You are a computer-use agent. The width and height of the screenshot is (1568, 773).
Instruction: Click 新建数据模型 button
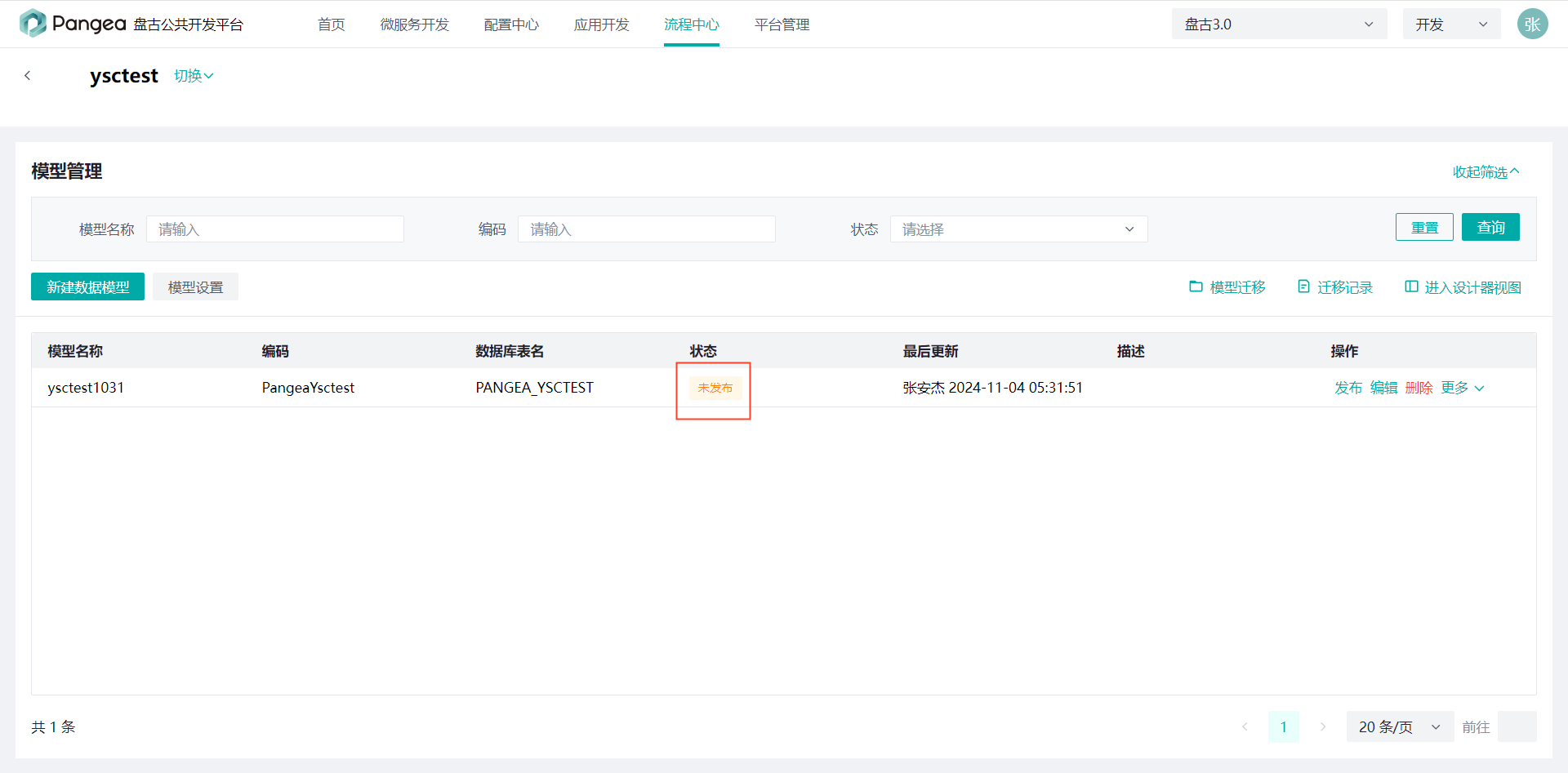(87, 287)
